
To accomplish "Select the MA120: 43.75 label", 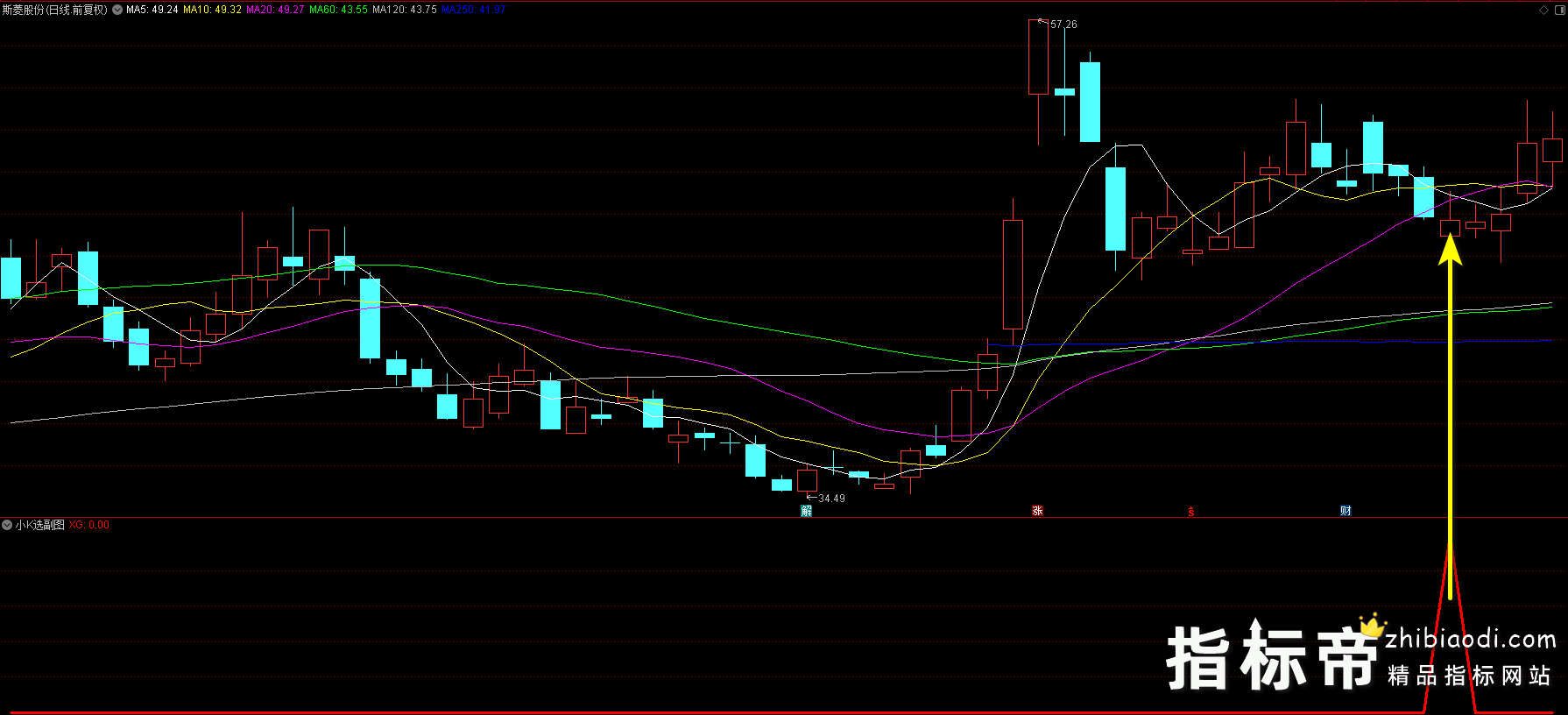I will [x=405, y=10].
